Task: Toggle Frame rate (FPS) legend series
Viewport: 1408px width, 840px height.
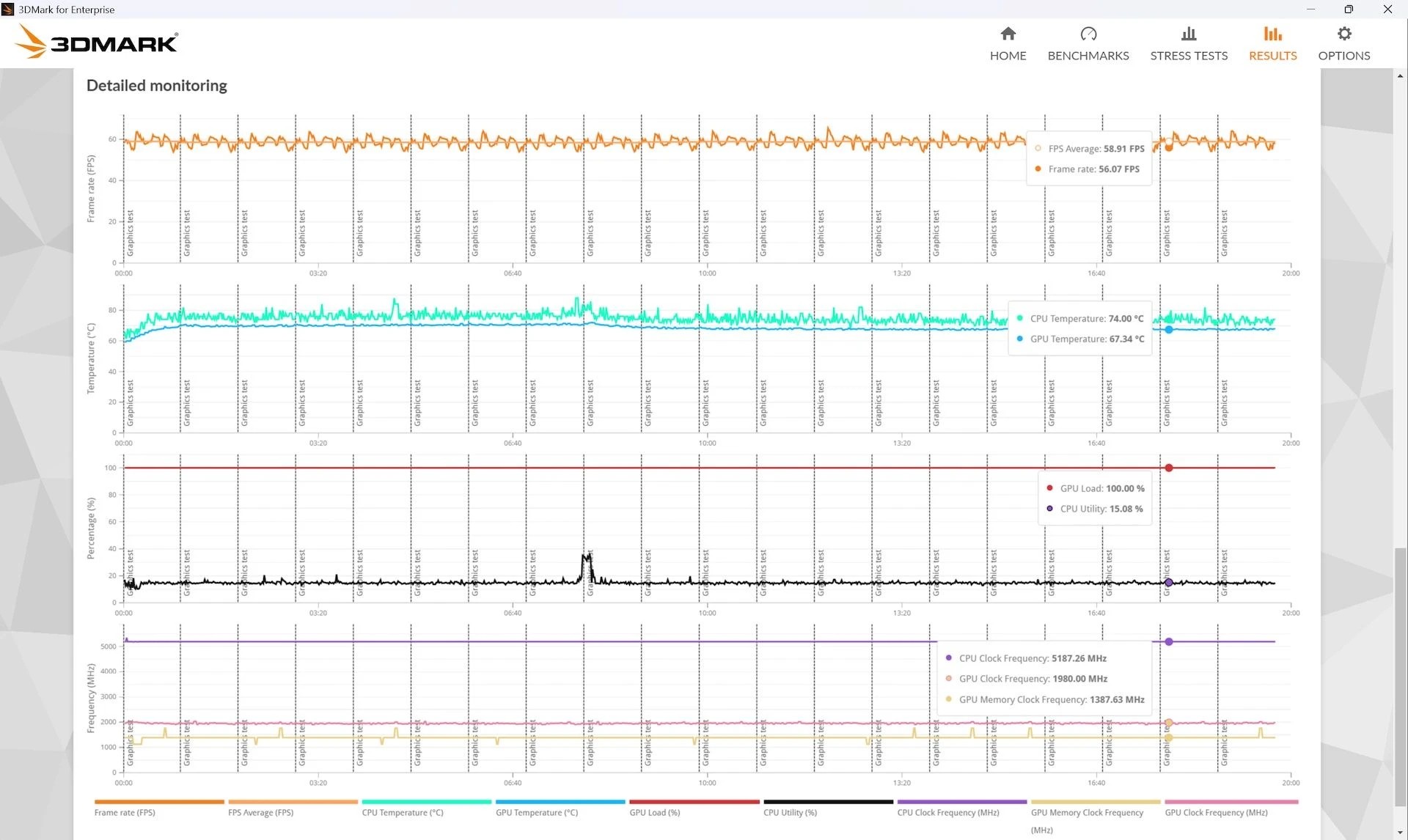Action: 125,812
